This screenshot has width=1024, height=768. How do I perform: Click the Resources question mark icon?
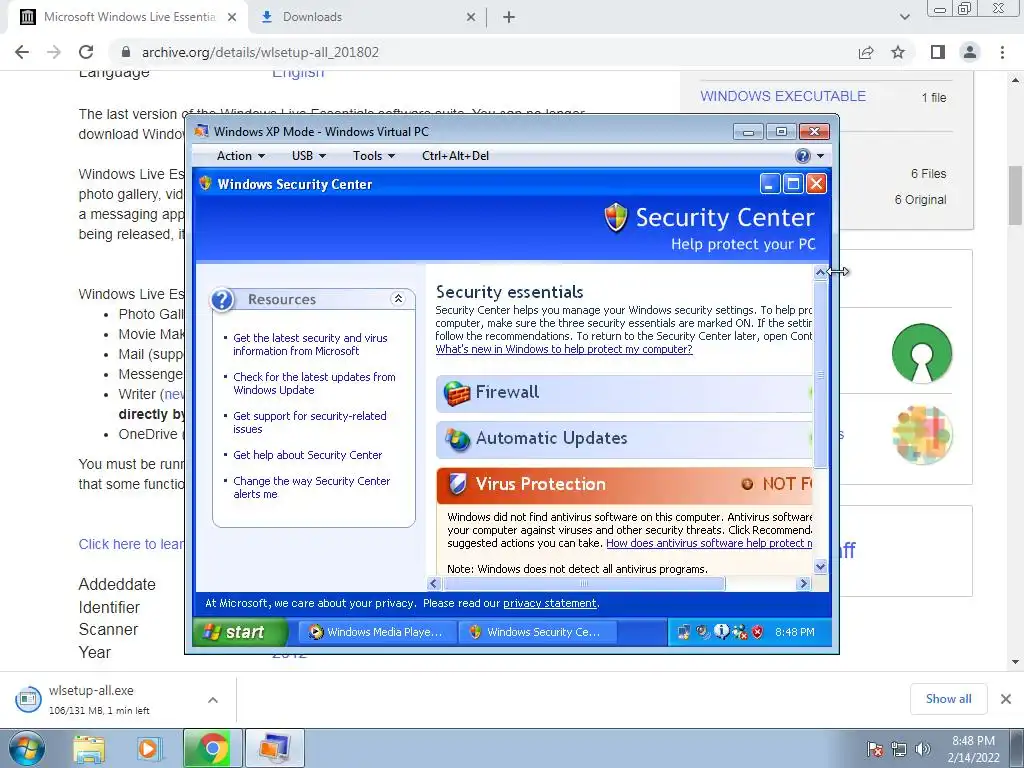coord(222,300)
